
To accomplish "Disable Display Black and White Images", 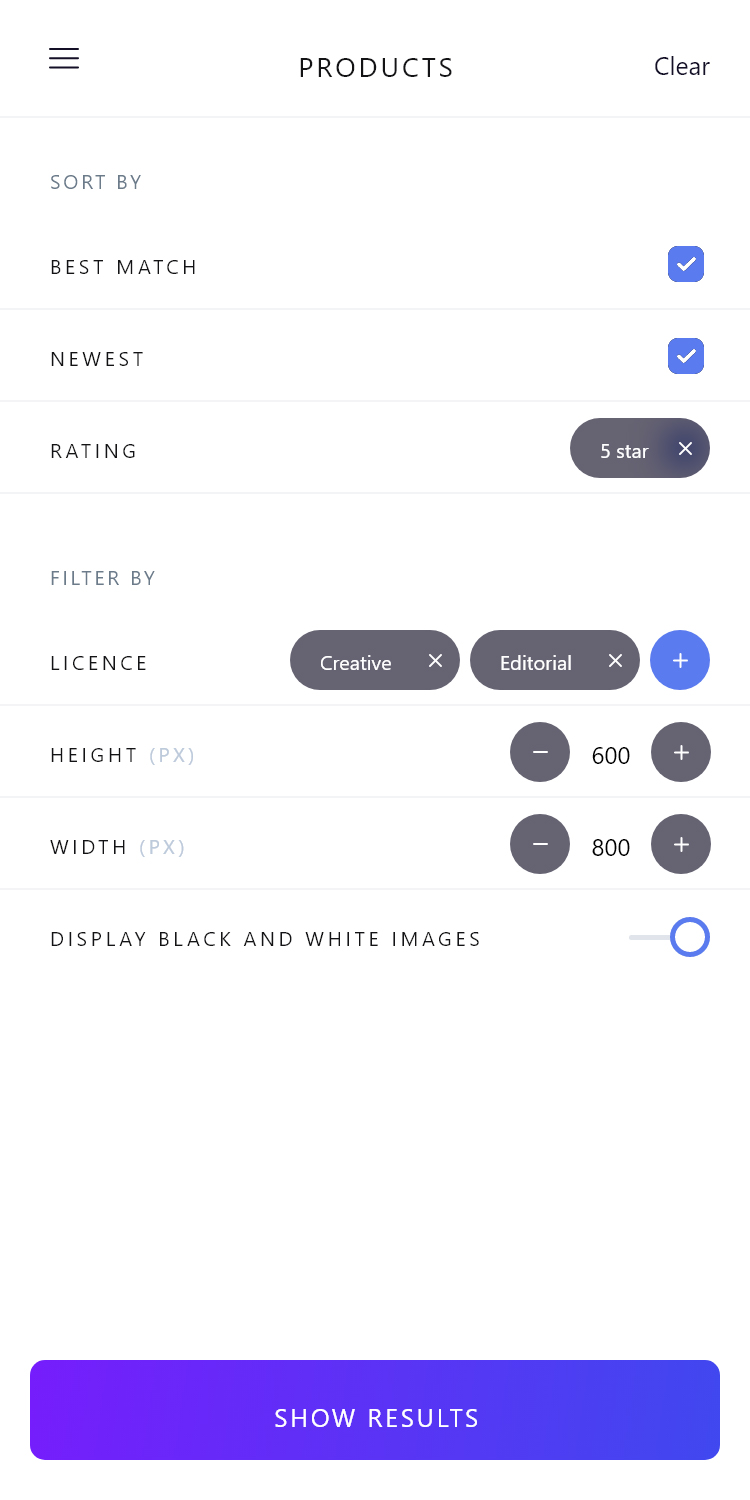I will tap(688, 937).
